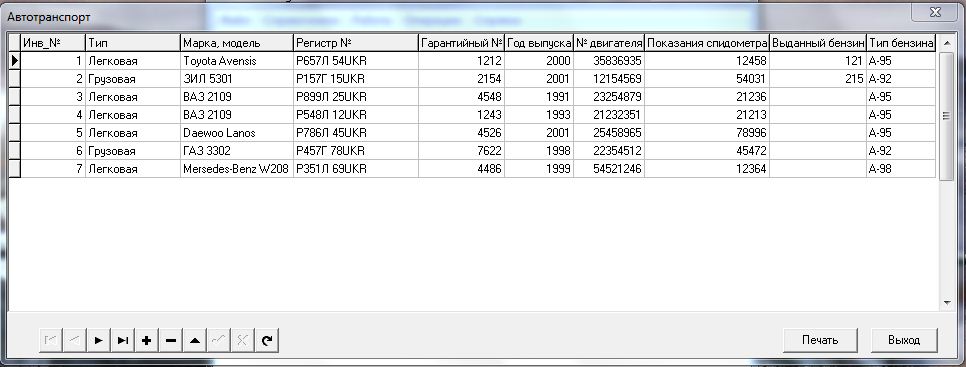Select engine number 35836935

pyautogui.click(x=609, y=61)
